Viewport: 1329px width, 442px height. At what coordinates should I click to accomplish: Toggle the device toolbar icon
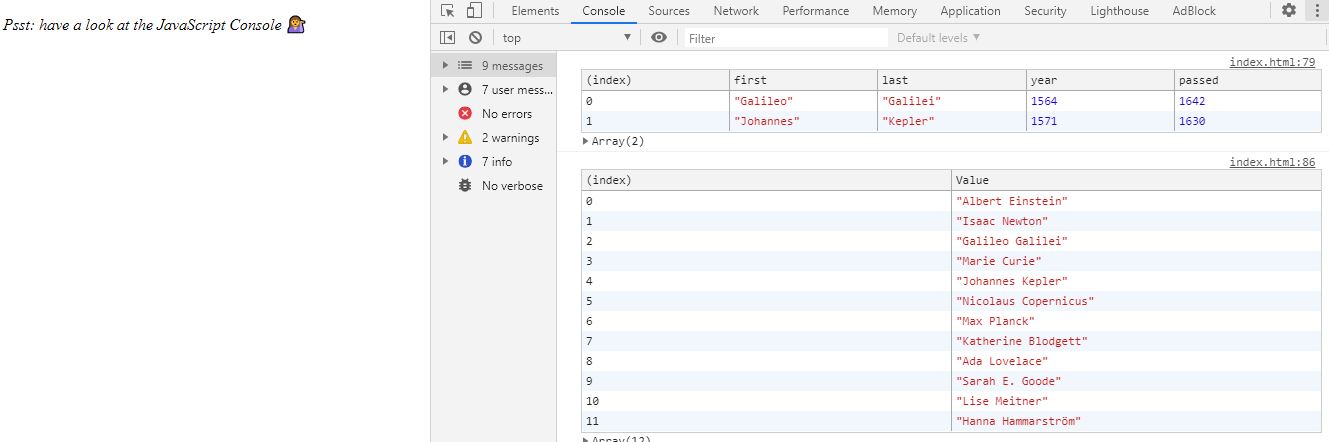pyautogui.click(x=473, y=11)
